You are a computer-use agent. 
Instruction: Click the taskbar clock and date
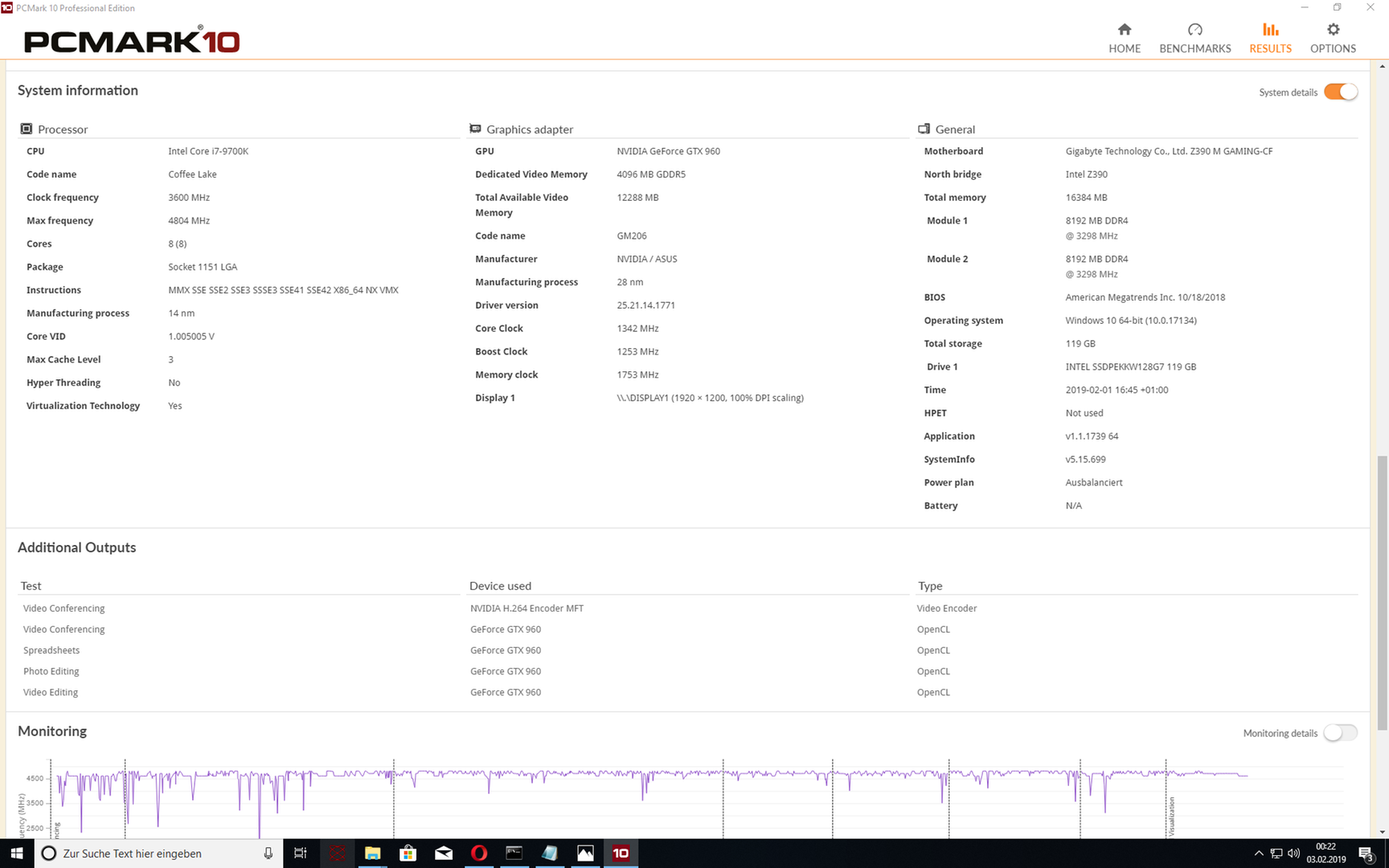pyautogui.click(x=1325, y=853)
